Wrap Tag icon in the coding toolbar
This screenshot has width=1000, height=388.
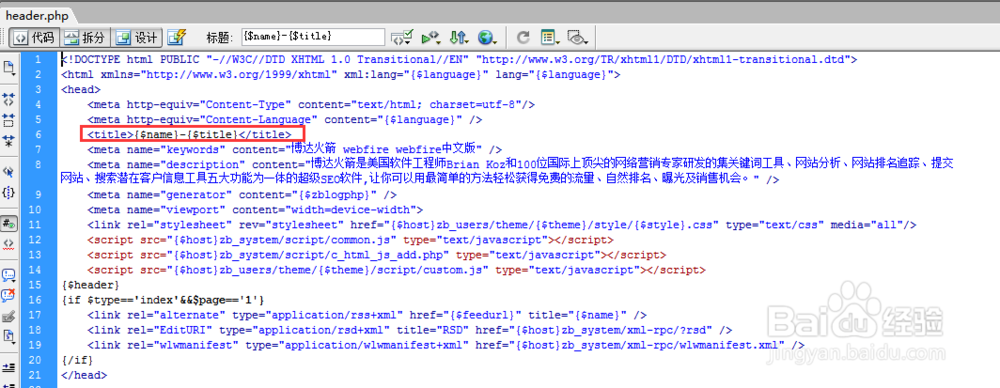pyautogui.click(x=9, y=316)
